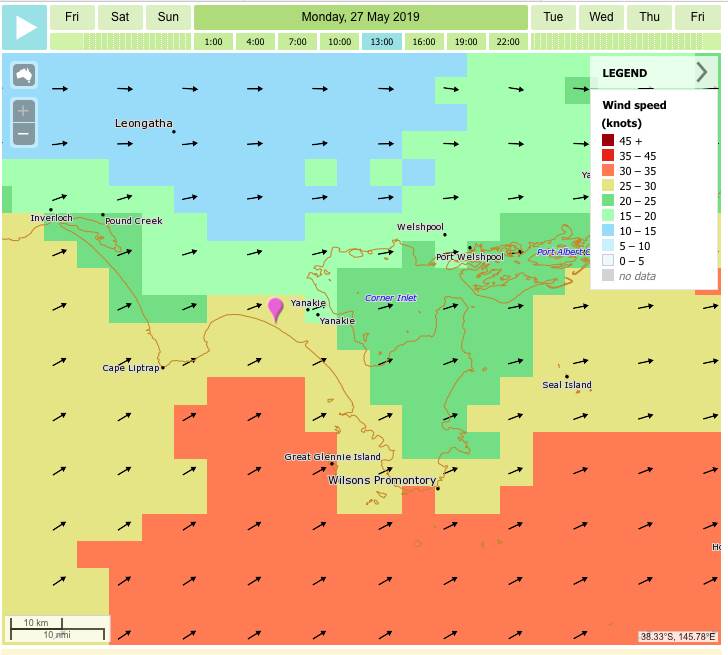Zoom in with the plus button

point(24,110)
